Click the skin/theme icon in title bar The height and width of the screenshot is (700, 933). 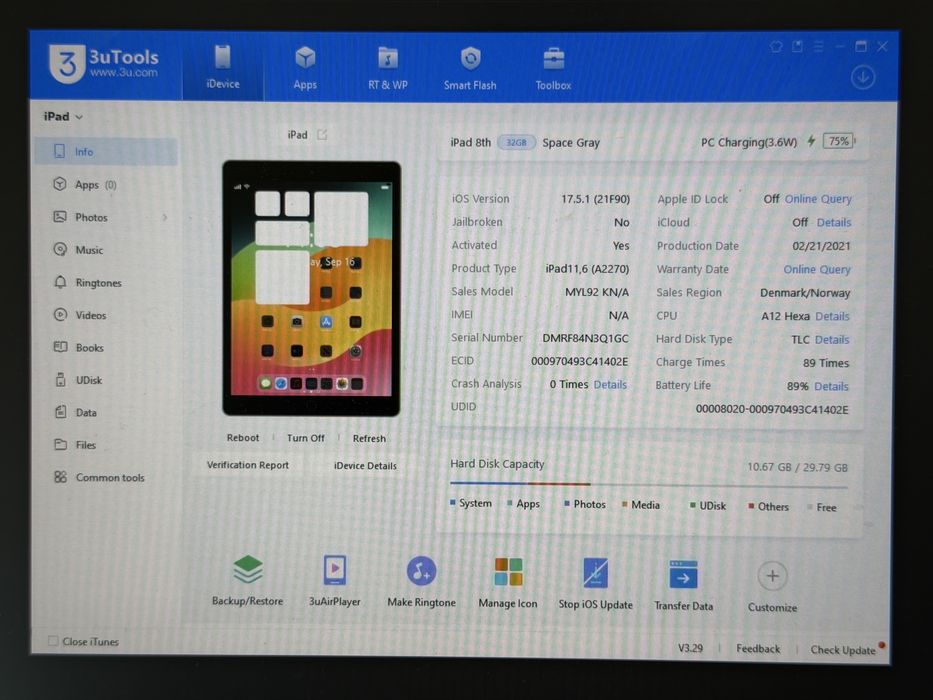(776, 46)
